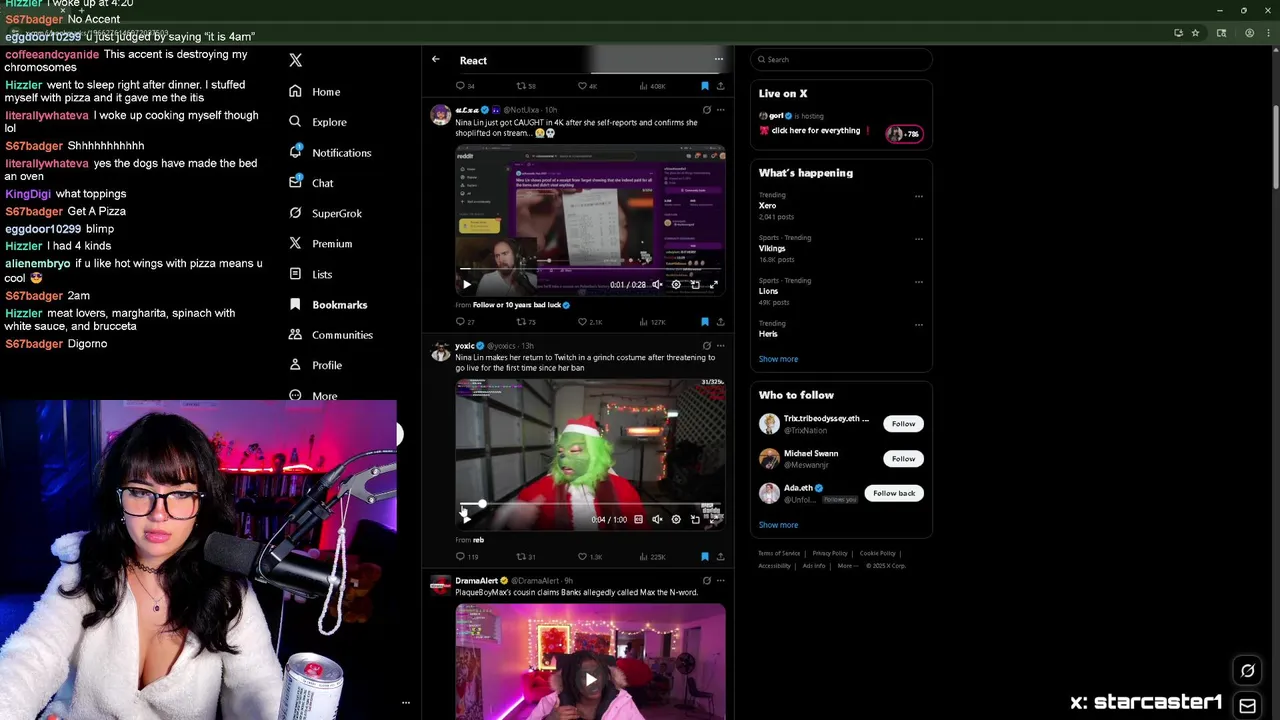Open the Terms of Service link

(779, 553)
